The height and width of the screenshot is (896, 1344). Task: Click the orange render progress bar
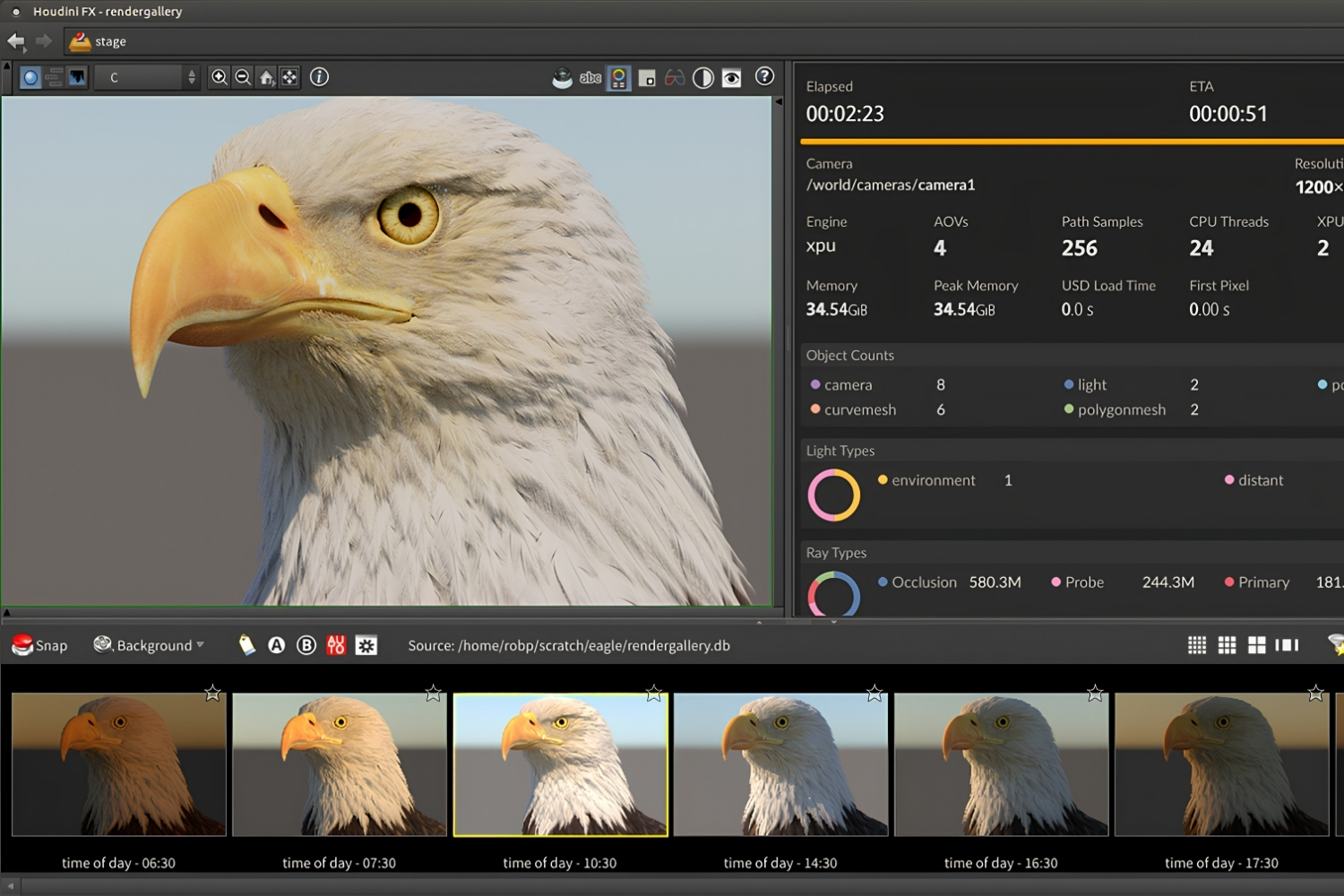coord(1072,142)
